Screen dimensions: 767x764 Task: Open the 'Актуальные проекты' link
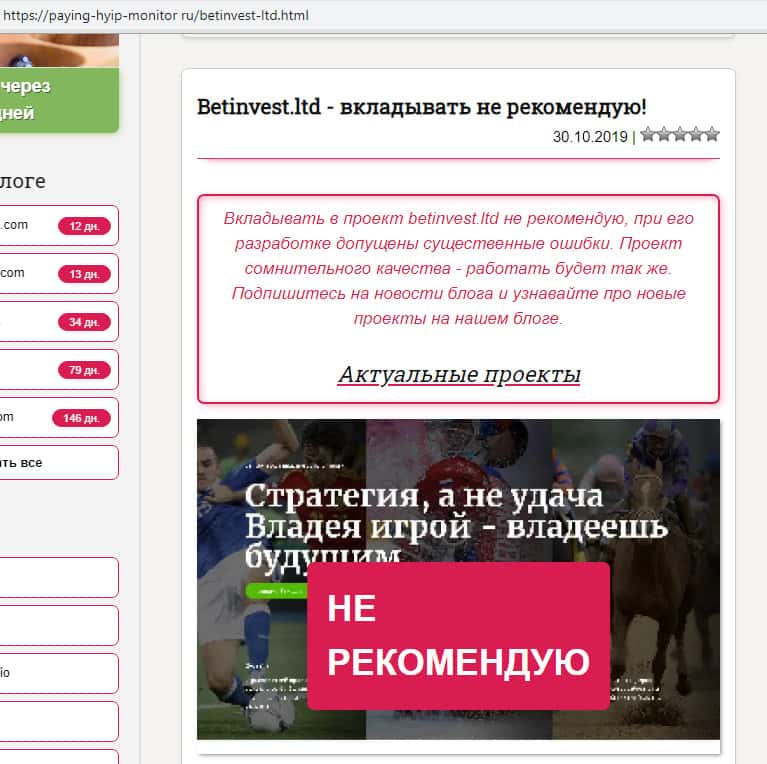point(459,375)
